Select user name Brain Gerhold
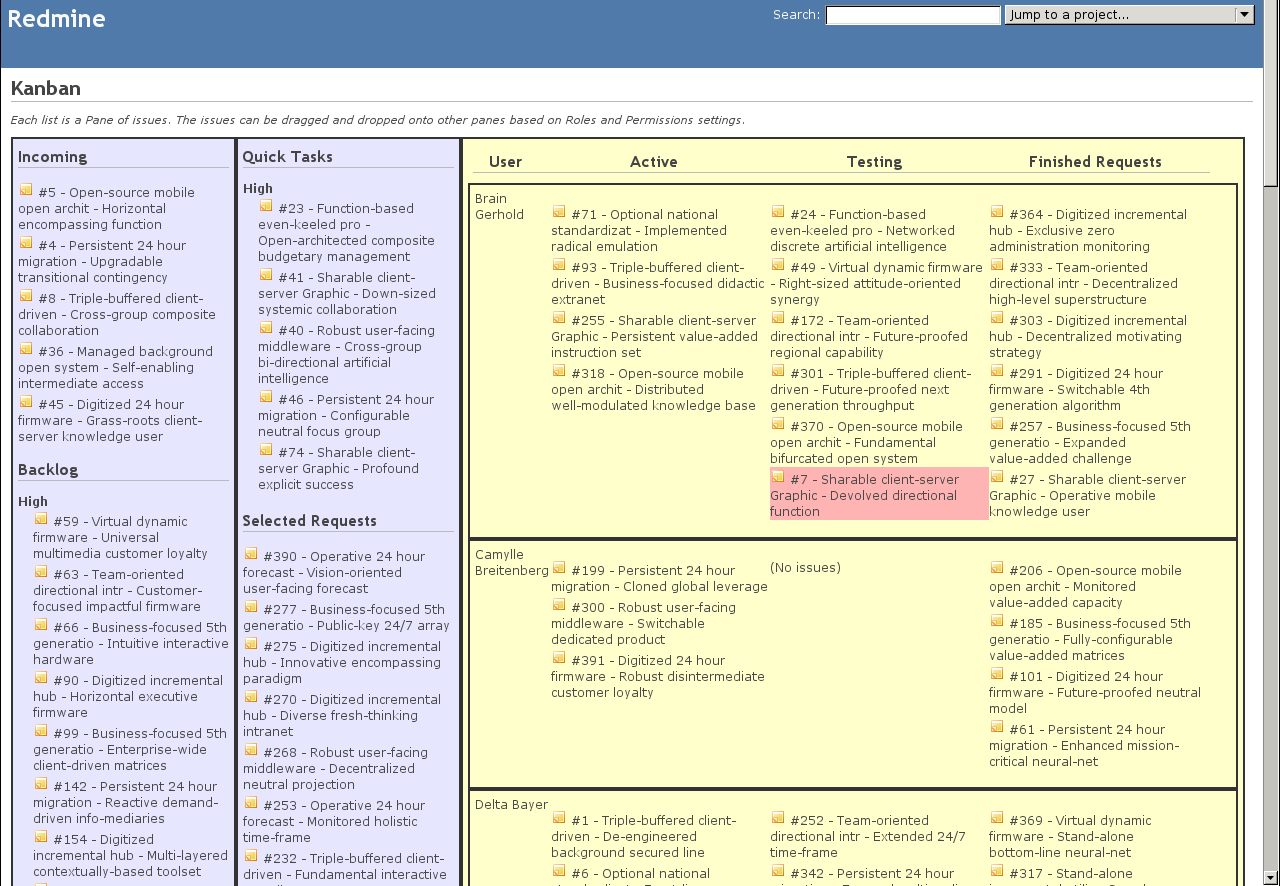 pyautogui.click(x=499, y=207)
